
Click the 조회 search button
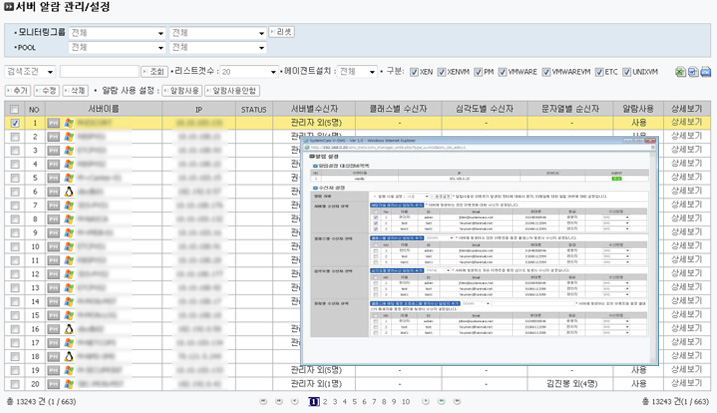pos(155,72)
